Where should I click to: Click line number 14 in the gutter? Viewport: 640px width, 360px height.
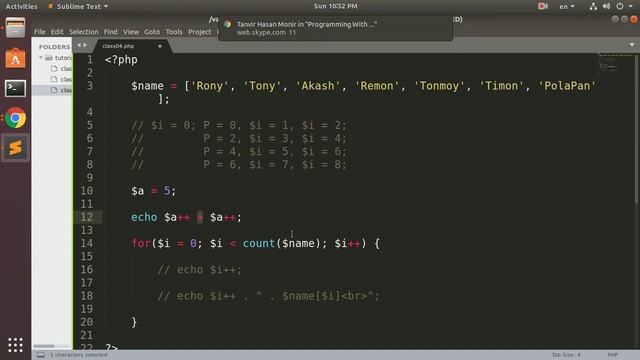point(87,243)
